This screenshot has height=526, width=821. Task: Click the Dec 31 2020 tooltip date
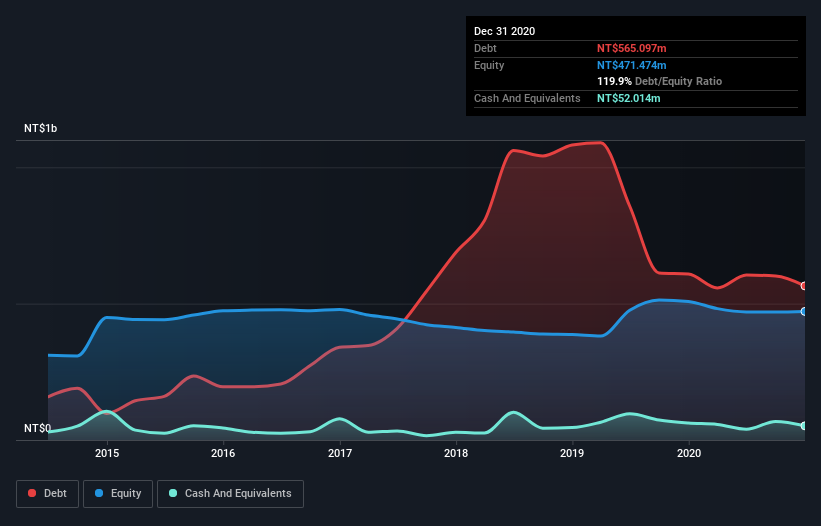(505, 31)
